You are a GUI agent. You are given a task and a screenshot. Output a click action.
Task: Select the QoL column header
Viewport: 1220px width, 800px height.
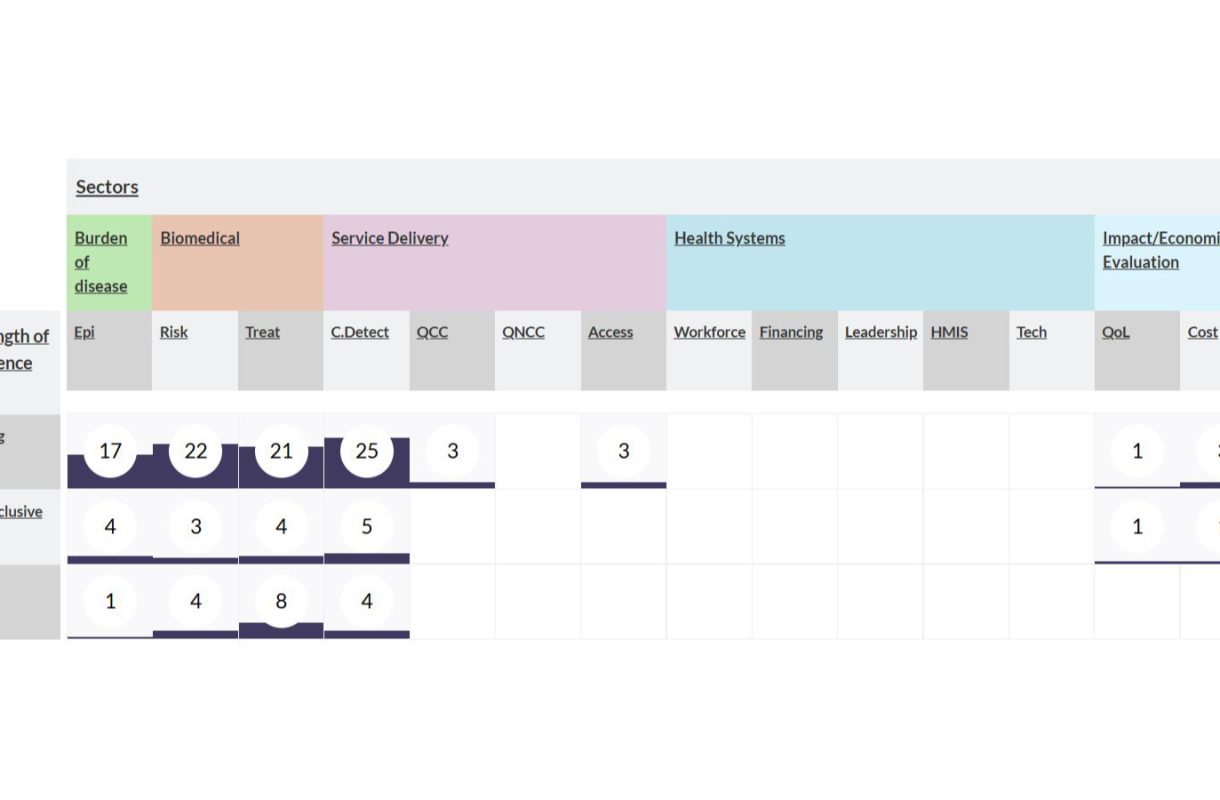pyautogui.click(x=1116, y=332)
